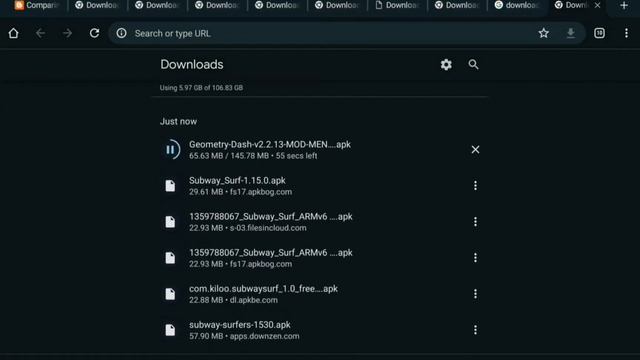
Task: Open the browser three-dot menu
Action: coord(626,33)
